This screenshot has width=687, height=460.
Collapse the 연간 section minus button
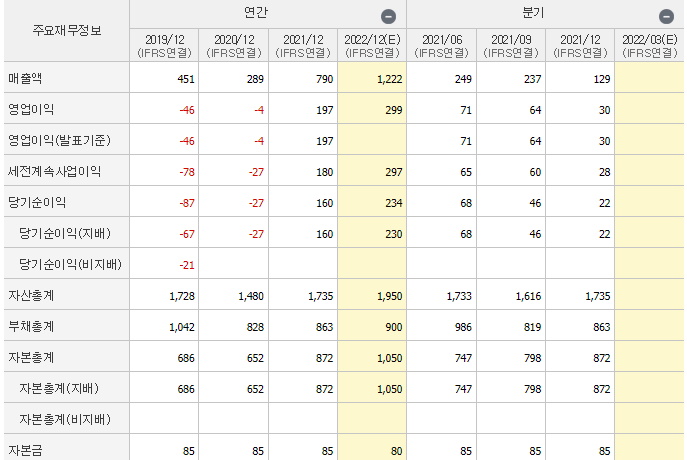click(x=388, y=17)
